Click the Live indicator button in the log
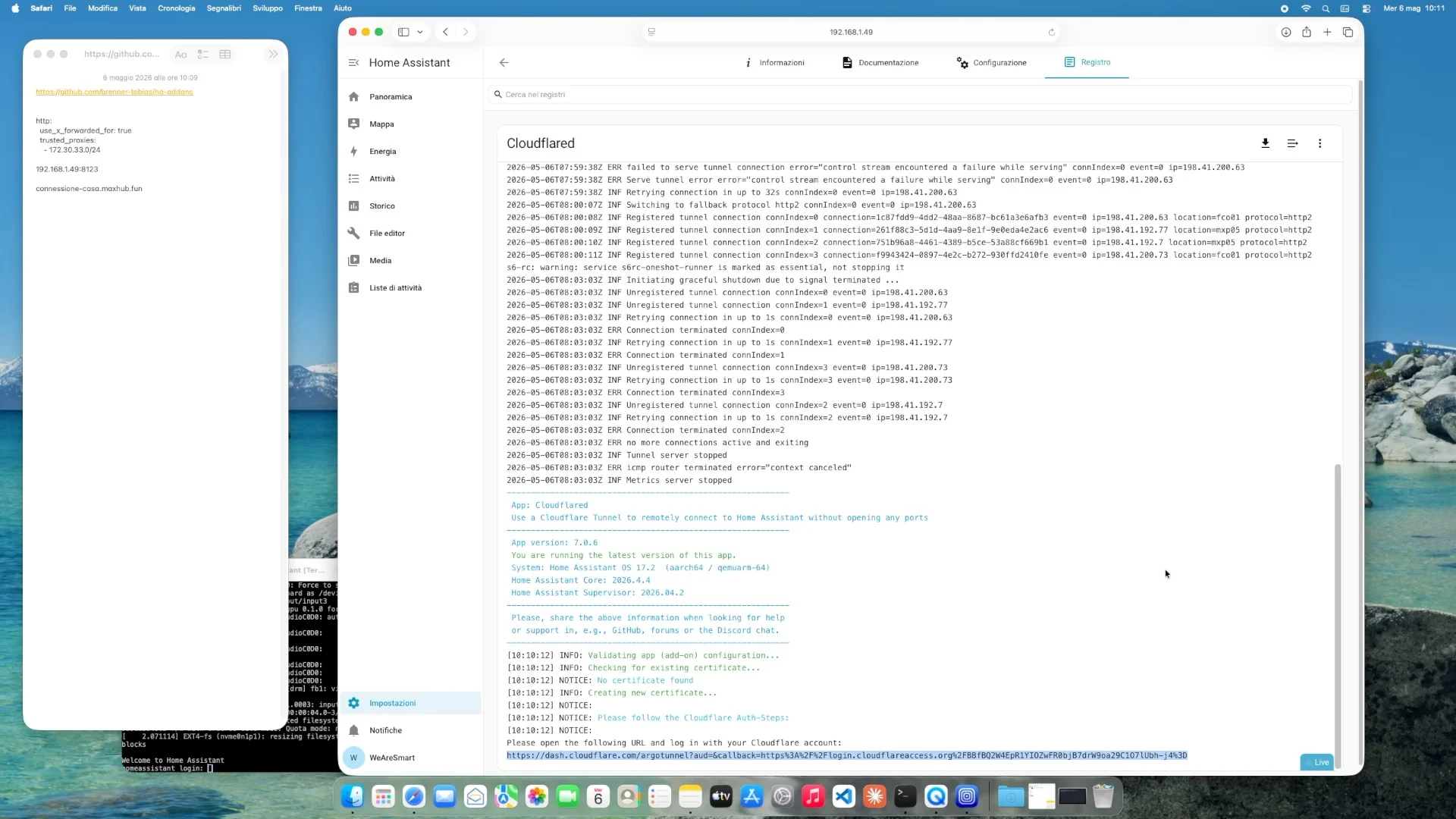Screen dimensions: 1456x819 [1316, 762]
